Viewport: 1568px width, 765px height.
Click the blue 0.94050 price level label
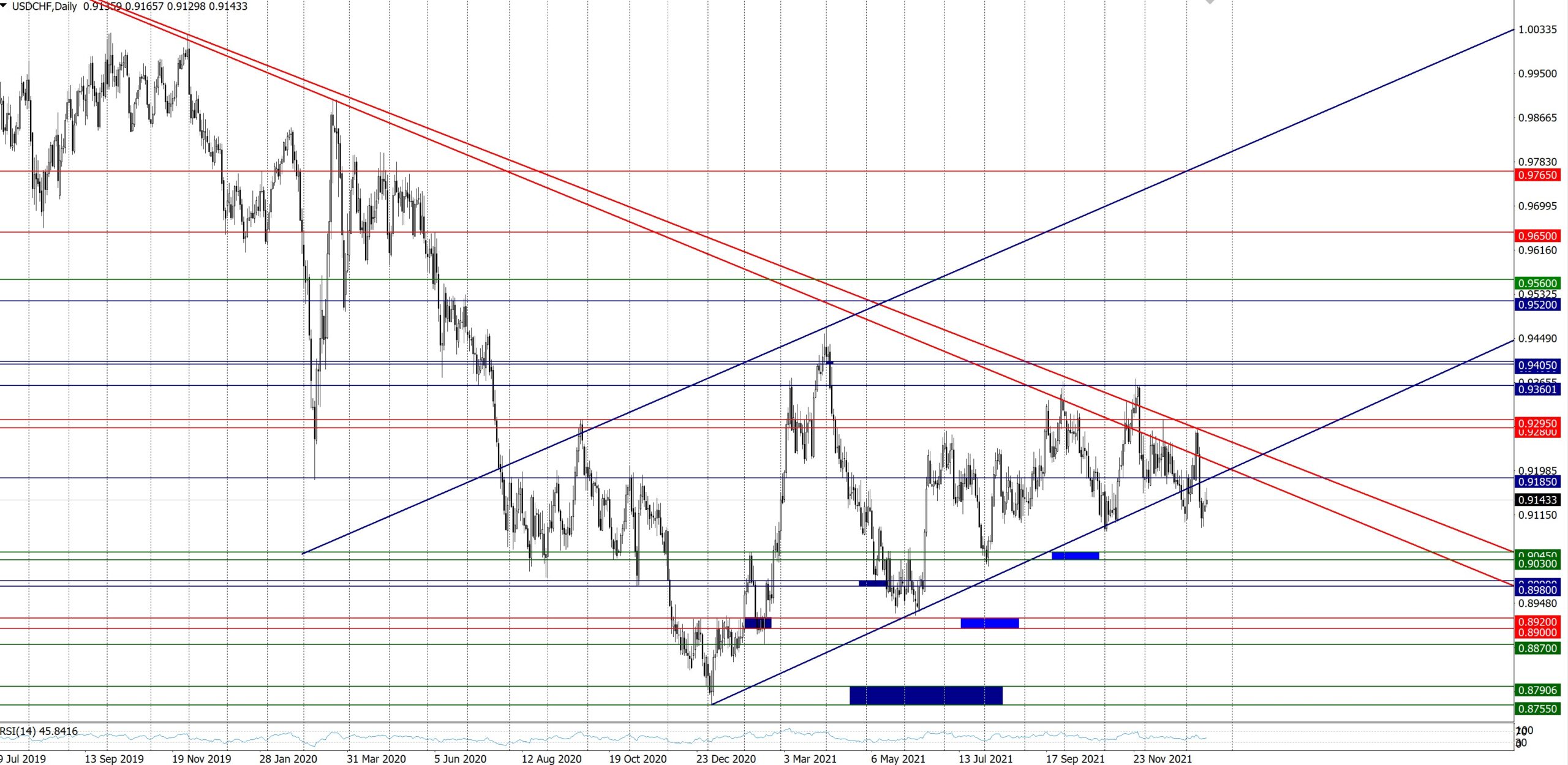click(1537, 366)
